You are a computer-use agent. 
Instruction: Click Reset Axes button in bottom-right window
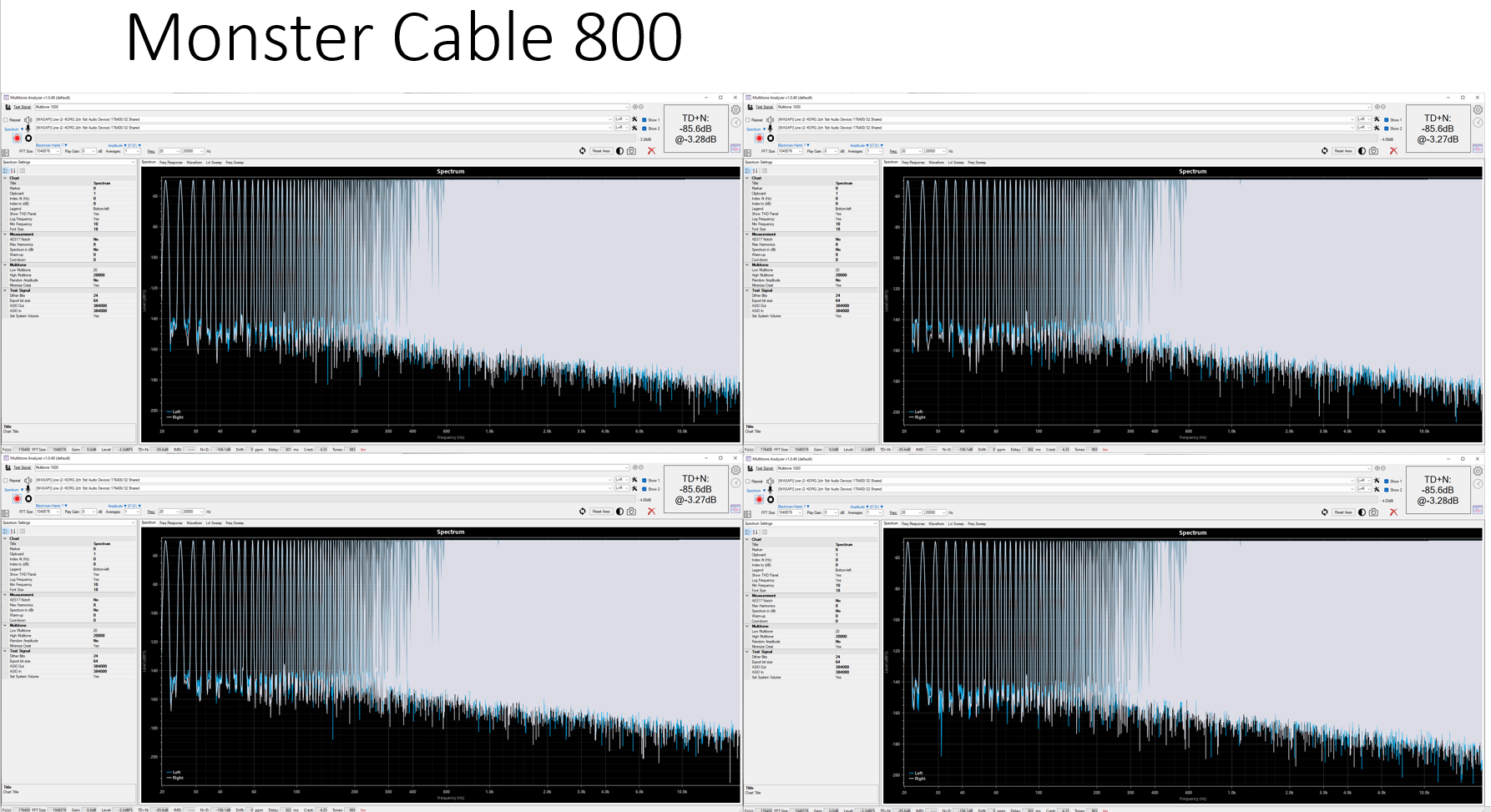click(x=1343, y=512)
